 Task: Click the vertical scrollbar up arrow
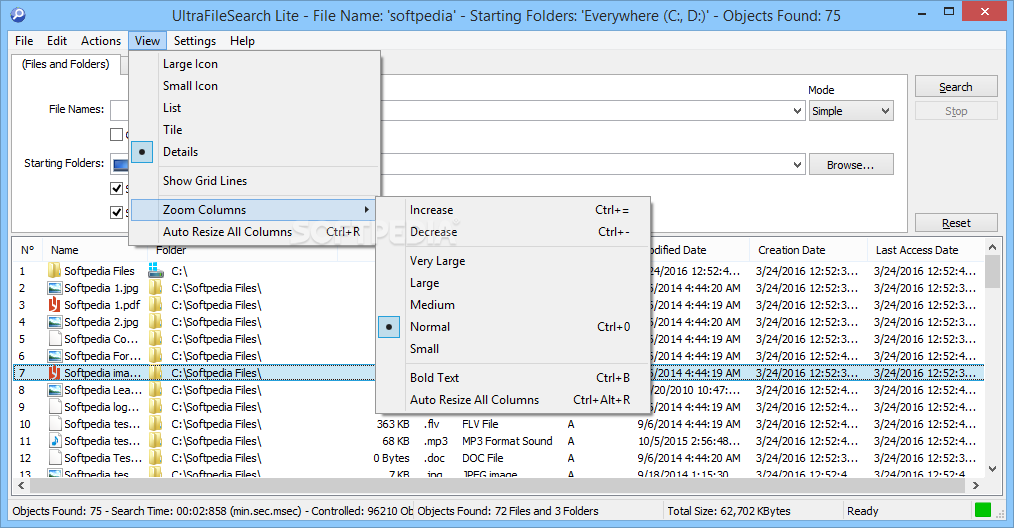992,247
